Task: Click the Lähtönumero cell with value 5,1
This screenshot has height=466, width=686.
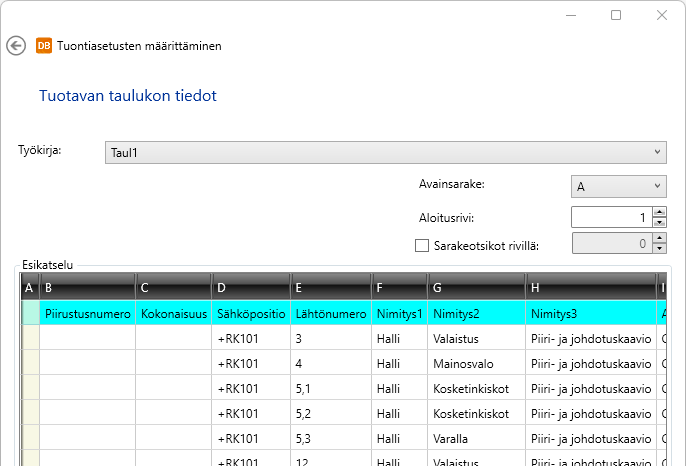Action: coord(330,389)
